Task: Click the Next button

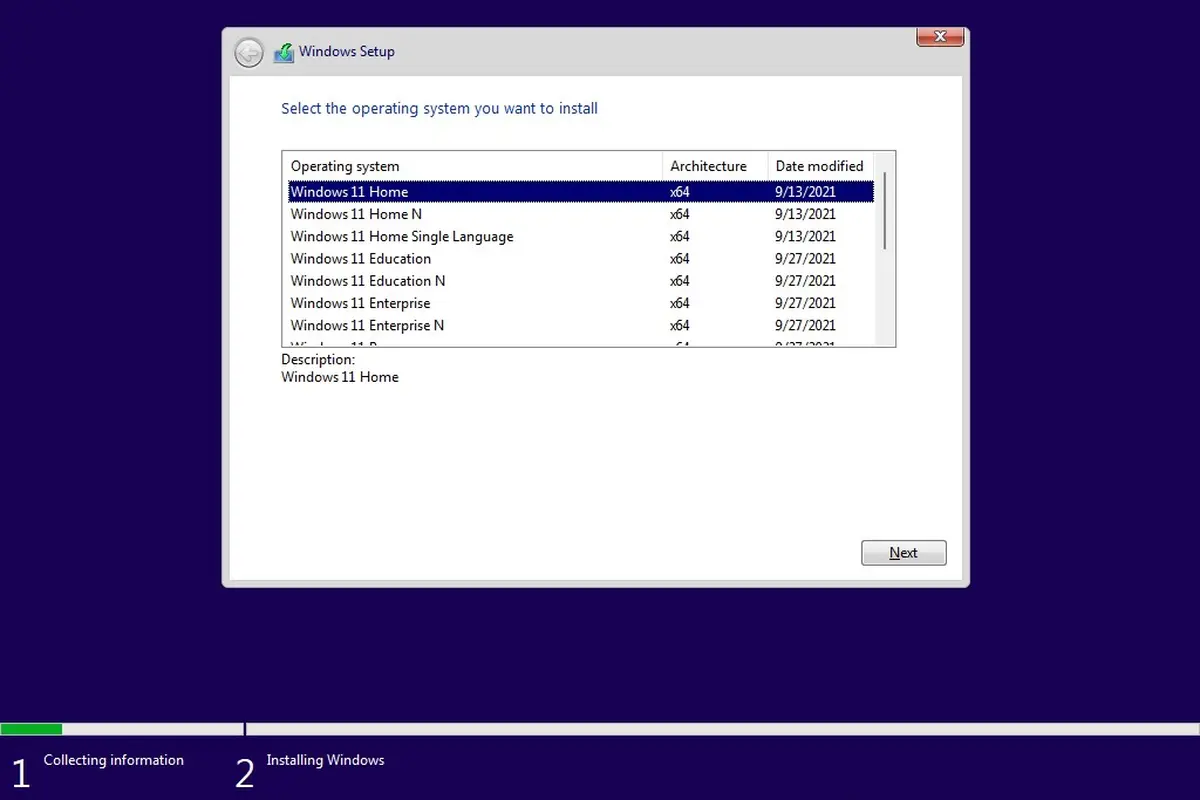Action: (903, 552)
